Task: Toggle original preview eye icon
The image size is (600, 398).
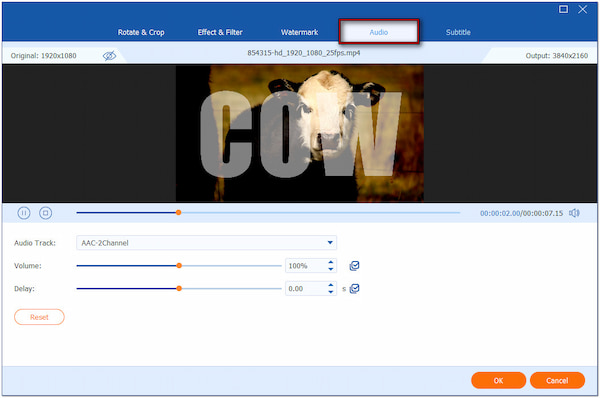Action: click(x=109, y=56)
